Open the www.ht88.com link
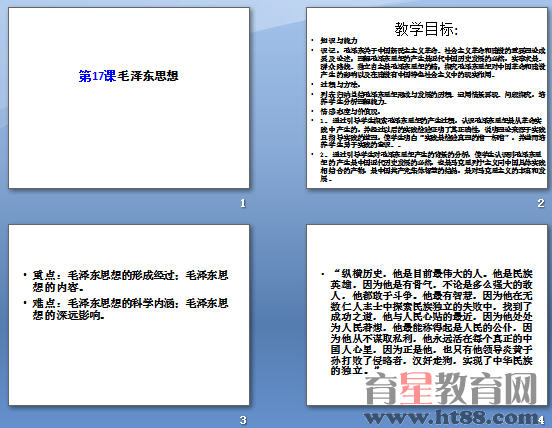The height and width of the screenshot is (428, 552). coord(451,417)
